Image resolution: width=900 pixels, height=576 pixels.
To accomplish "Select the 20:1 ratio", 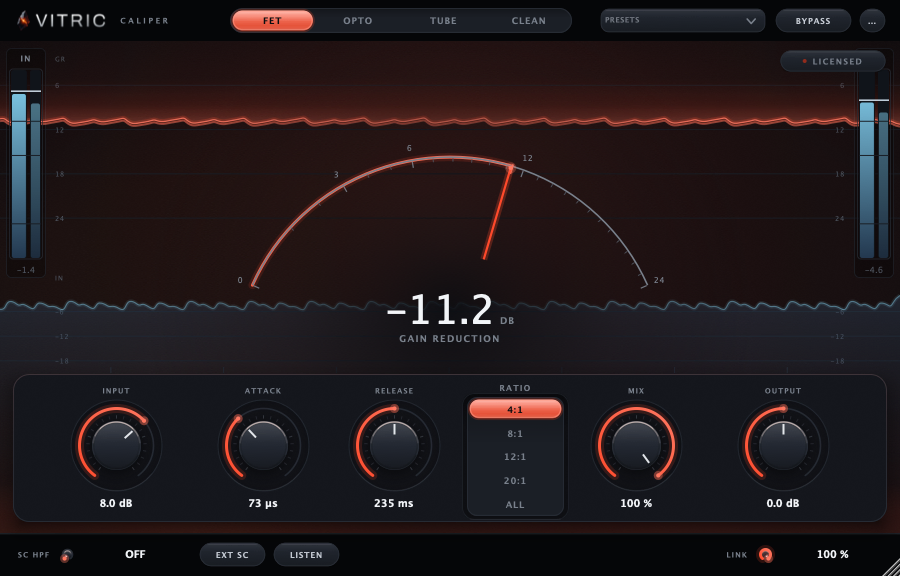I will 515,481.
